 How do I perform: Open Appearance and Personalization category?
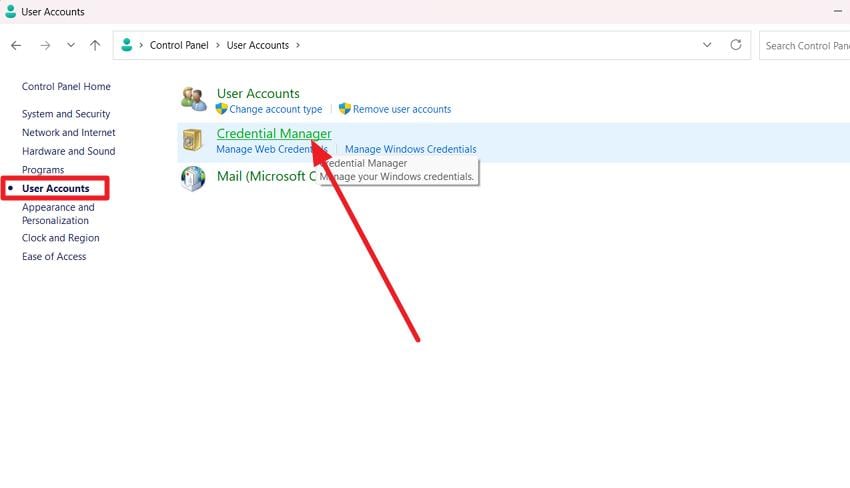58,214
